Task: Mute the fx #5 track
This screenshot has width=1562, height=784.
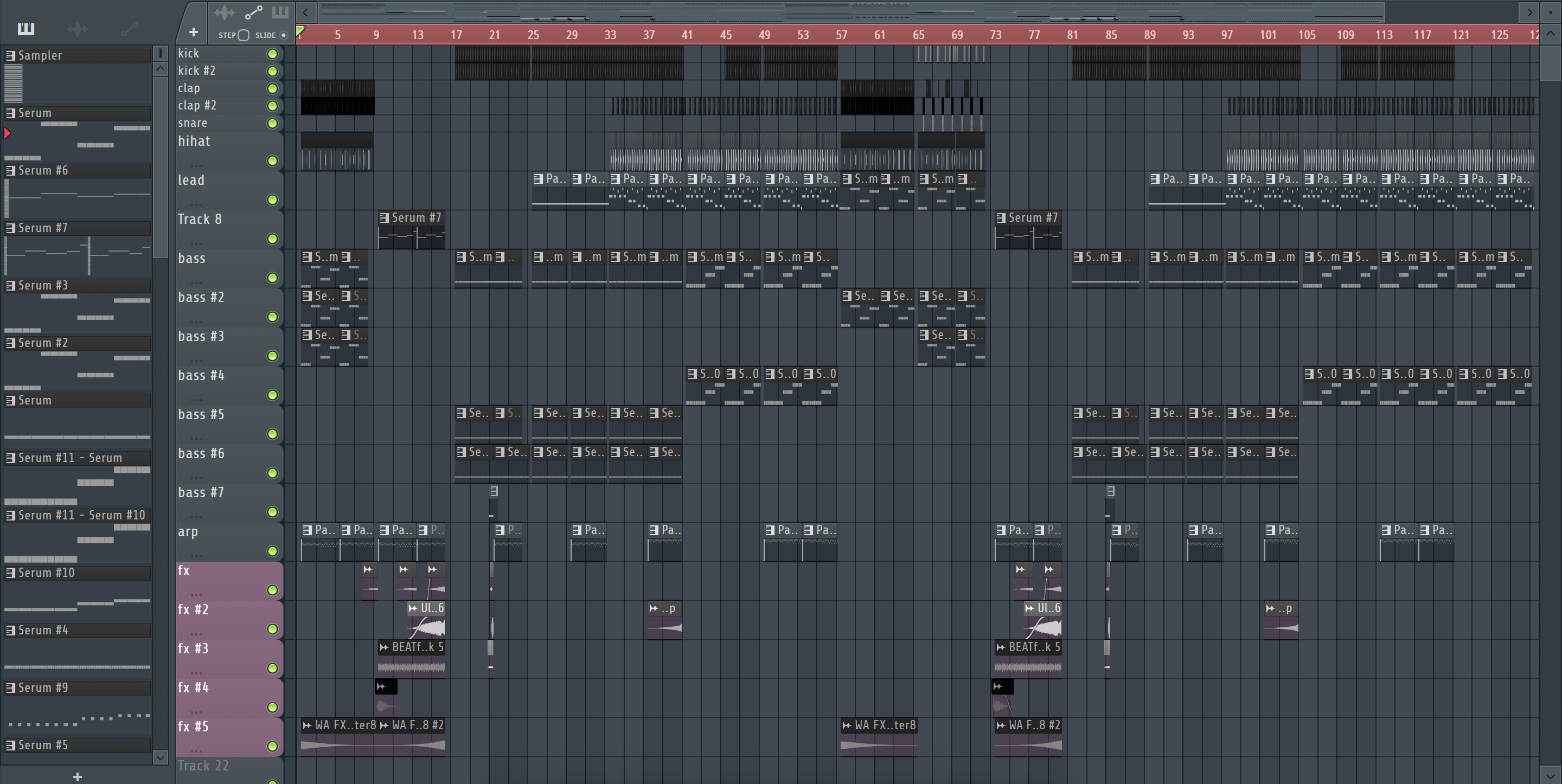Action: tap(273, 747)
